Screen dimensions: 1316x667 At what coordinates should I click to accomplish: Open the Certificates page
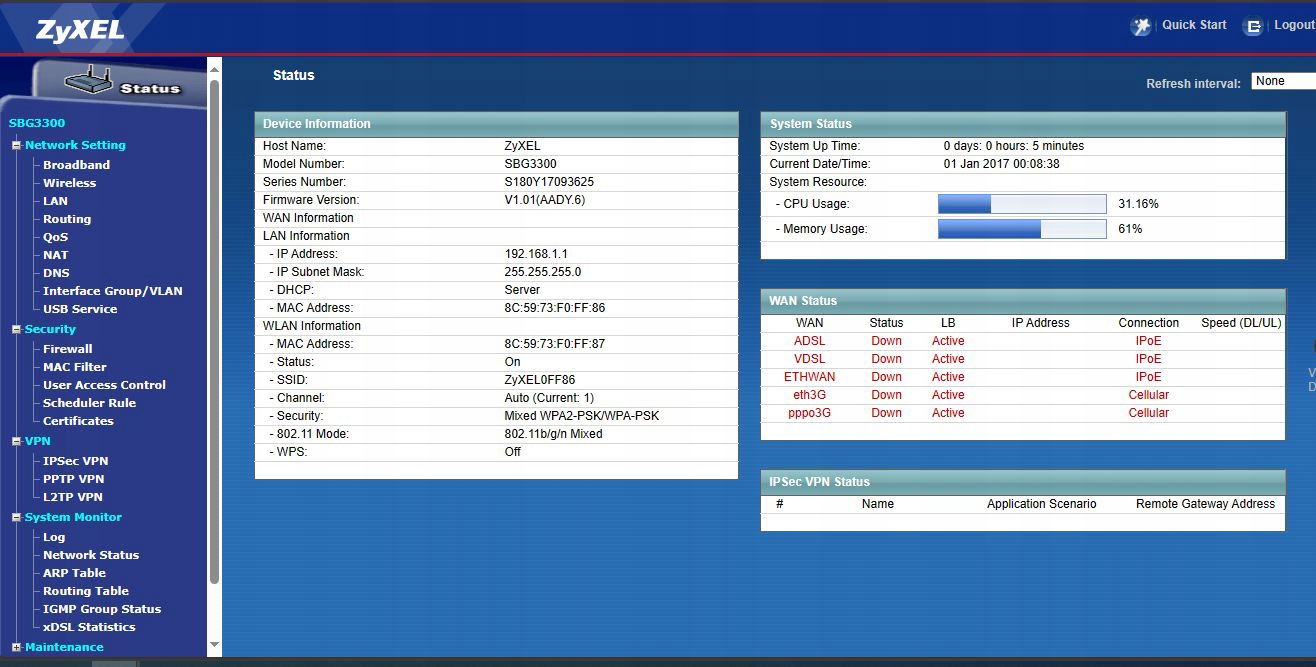(78, 421)
